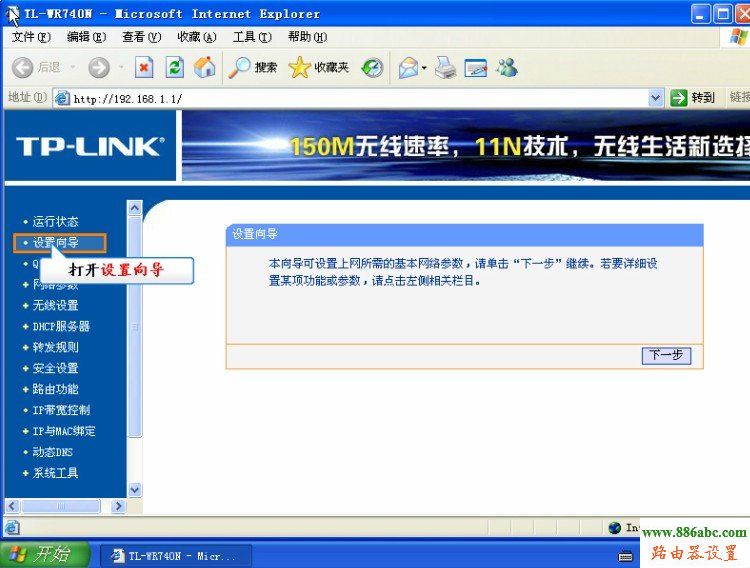Expand DHCP服务器 menu section
This screenshot has width=750, height=568.
pyautogui.click(x=56, y=326)
